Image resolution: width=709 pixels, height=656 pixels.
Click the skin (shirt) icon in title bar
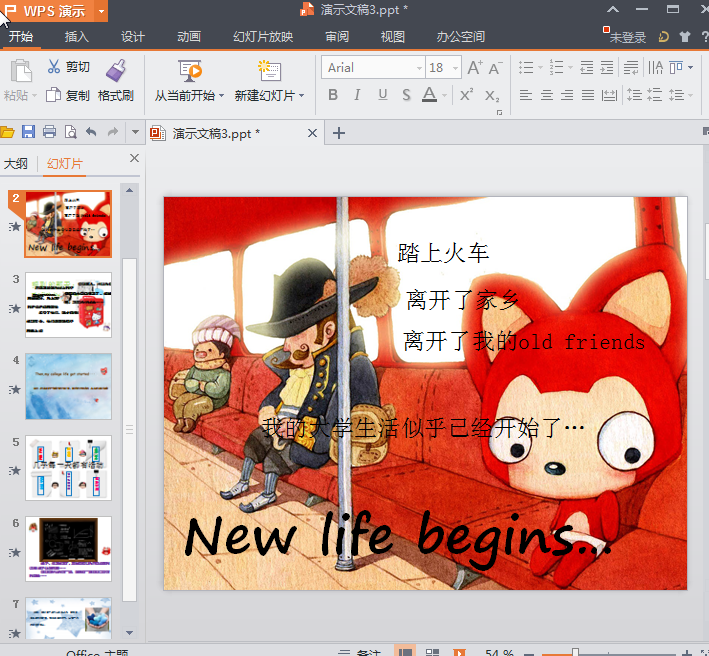[x=685, y=37]
